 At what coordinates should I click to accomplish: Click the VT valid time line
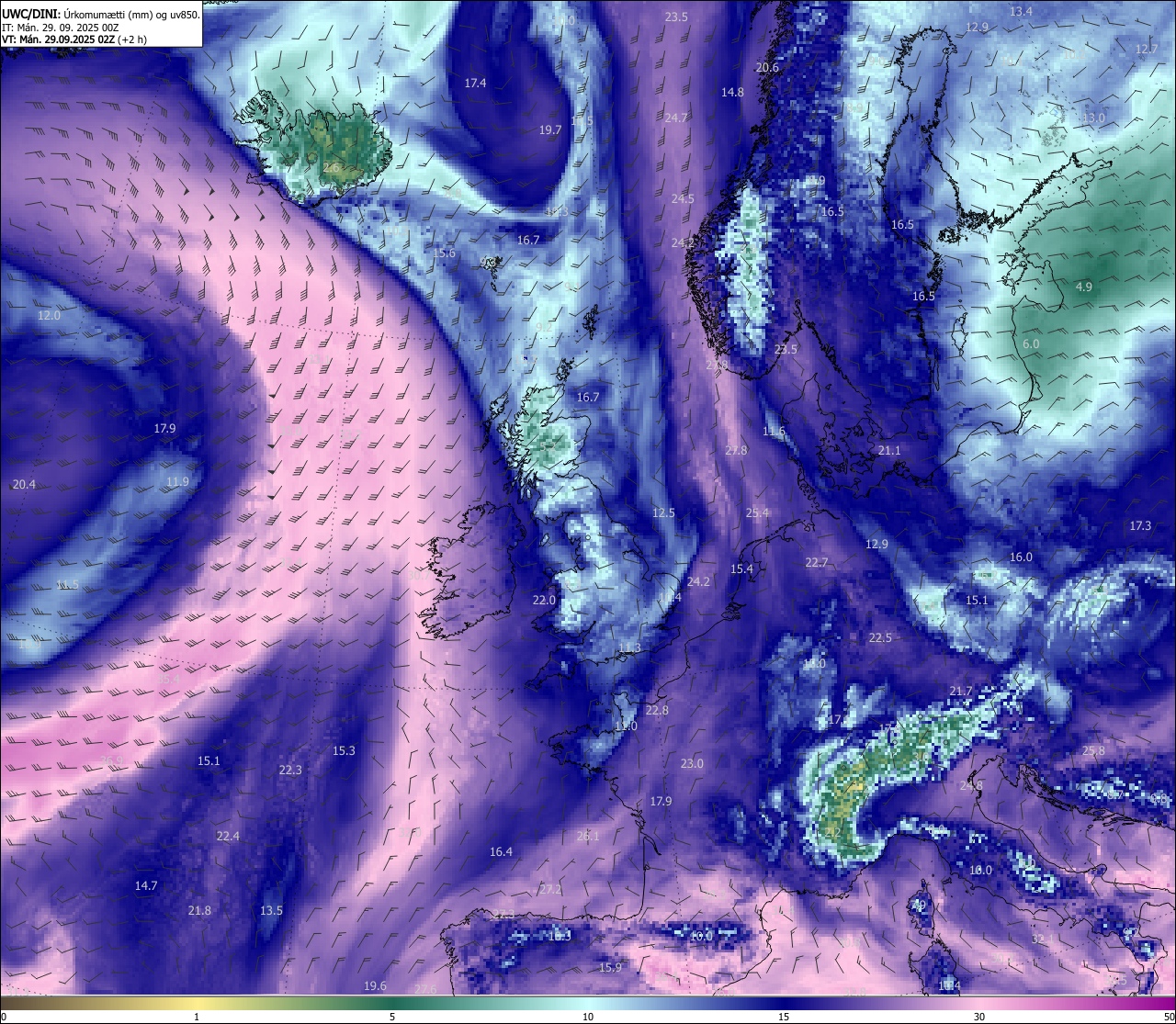(76, 40)
